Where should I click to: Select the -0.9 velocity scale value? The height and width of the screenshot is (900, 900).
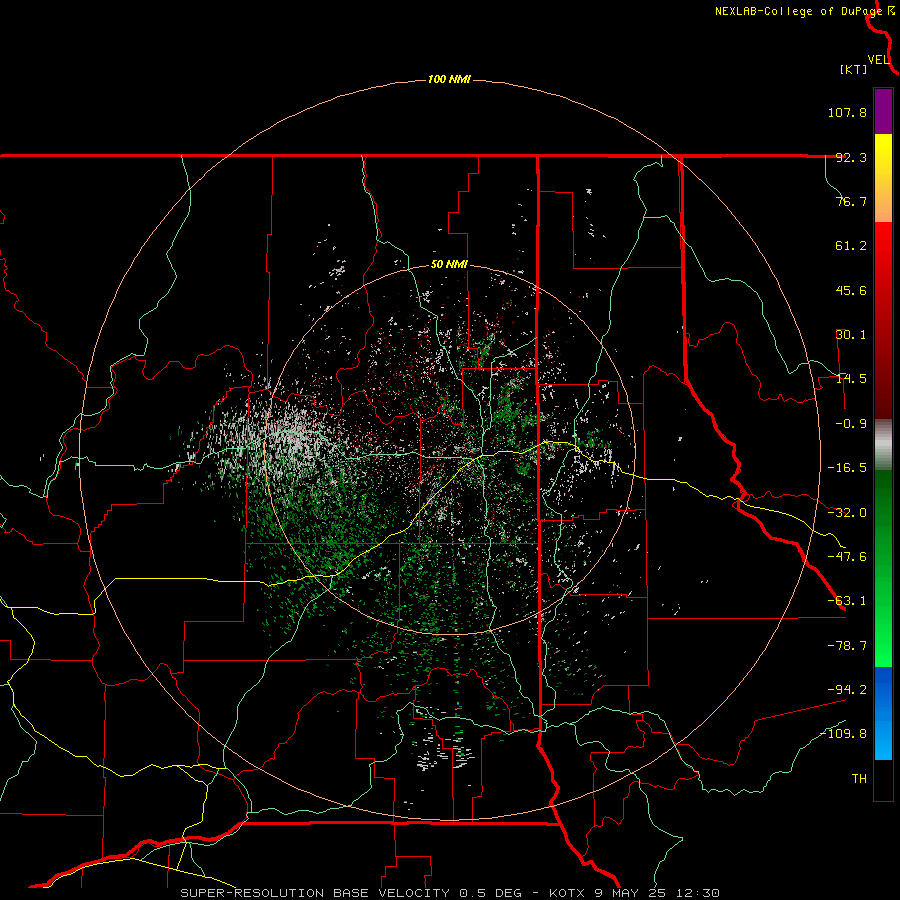pyautogui.click(x=847, y=424)
